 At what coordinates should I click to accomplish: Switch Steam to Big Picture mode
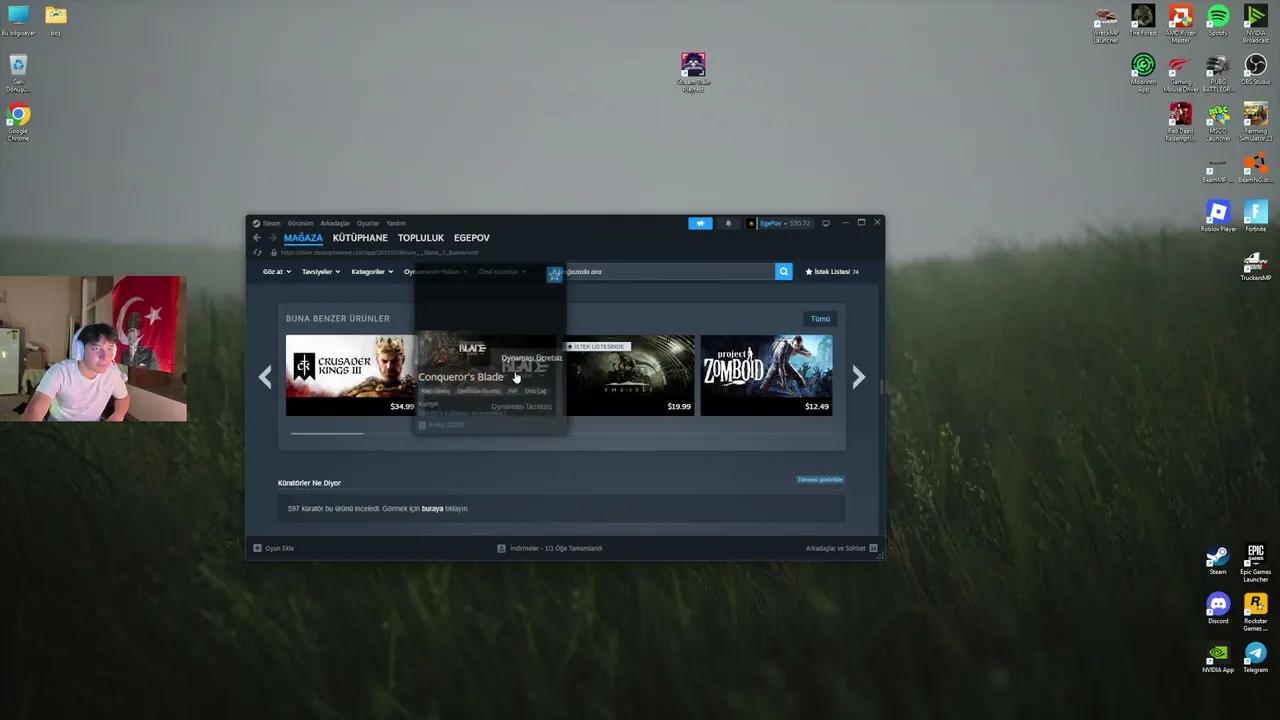coord(825,223)
